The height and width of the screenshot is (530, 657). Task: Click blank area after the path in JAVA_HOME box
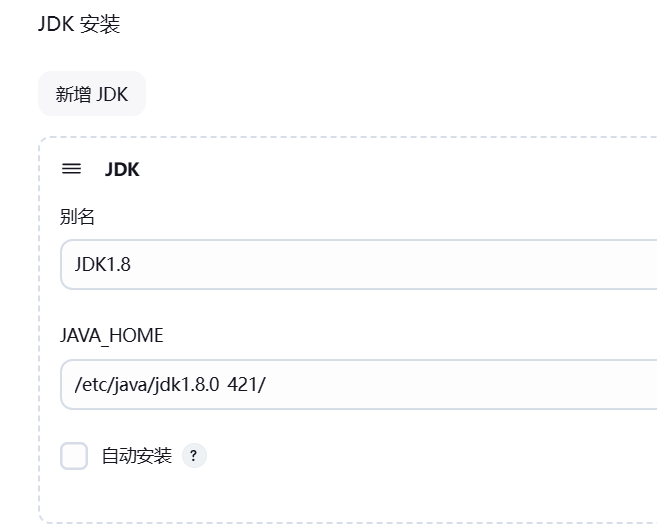click(x=461, y=384)
